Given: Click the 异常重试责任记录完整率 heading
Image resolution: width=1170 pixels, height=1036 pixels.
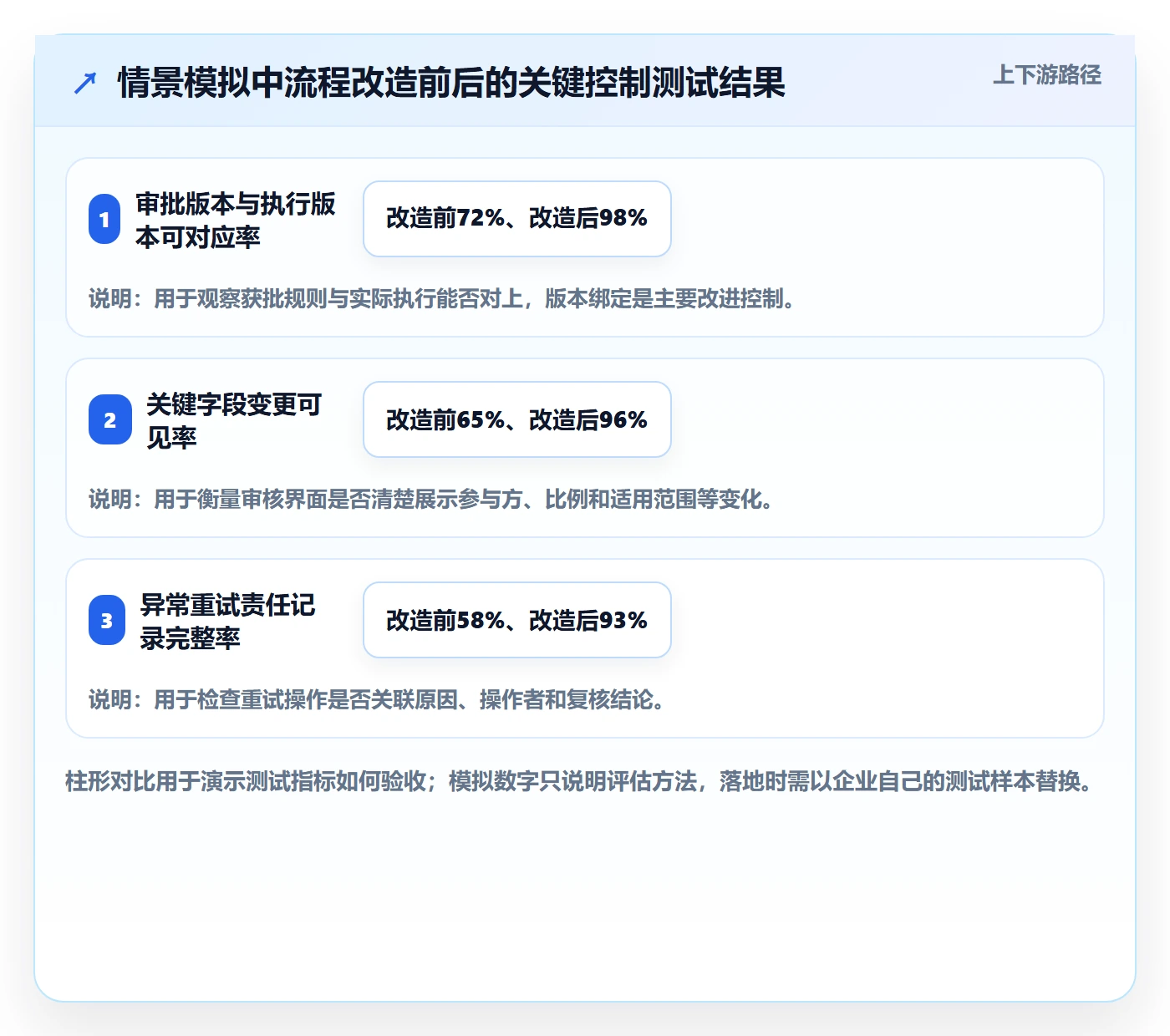Looking at the screenshot, I should coord(227,621).
